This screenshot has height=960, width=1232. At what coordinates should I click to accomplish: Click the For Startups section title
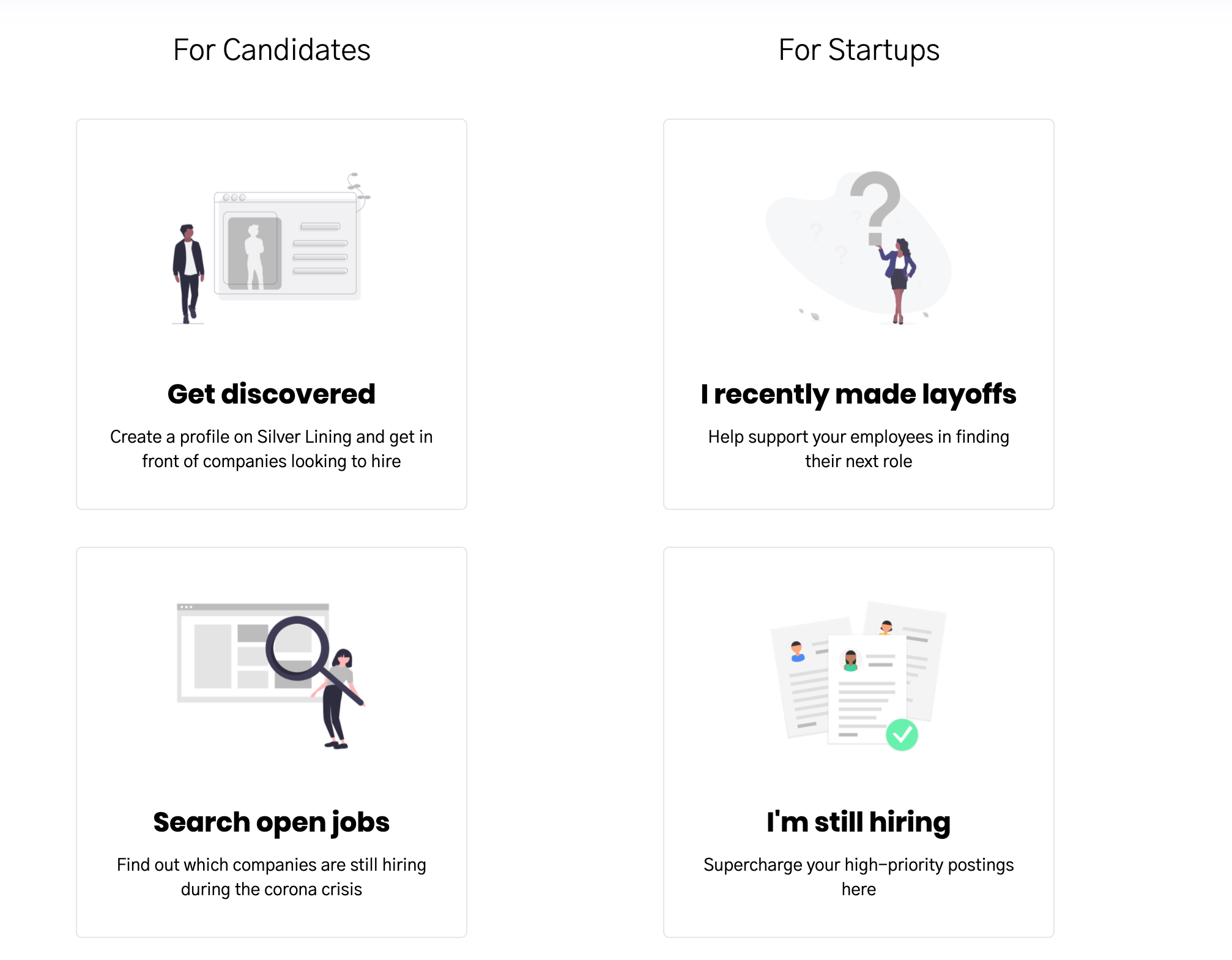click(859, 50)
